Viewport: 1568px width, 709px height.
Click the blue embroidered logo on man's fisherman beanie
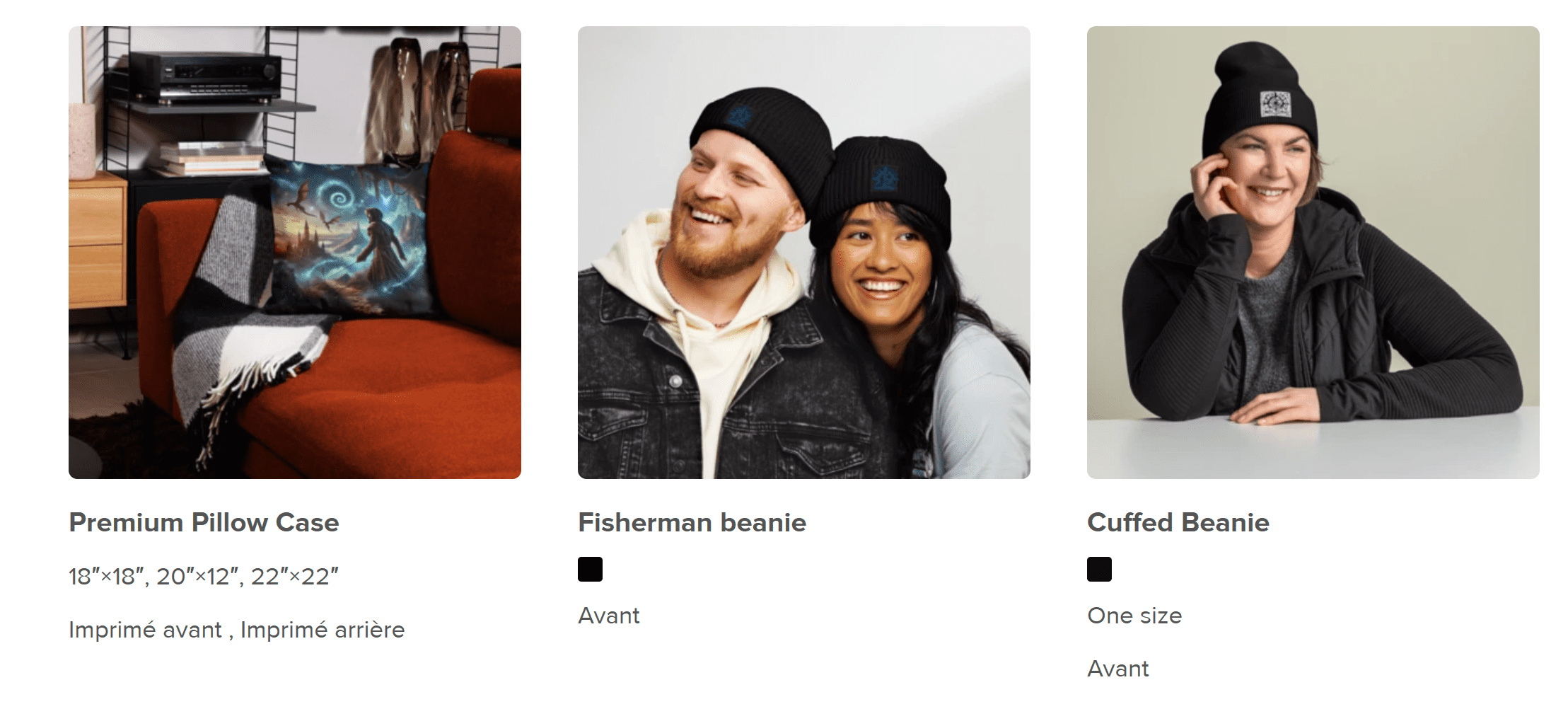click(x=739, y=115)
